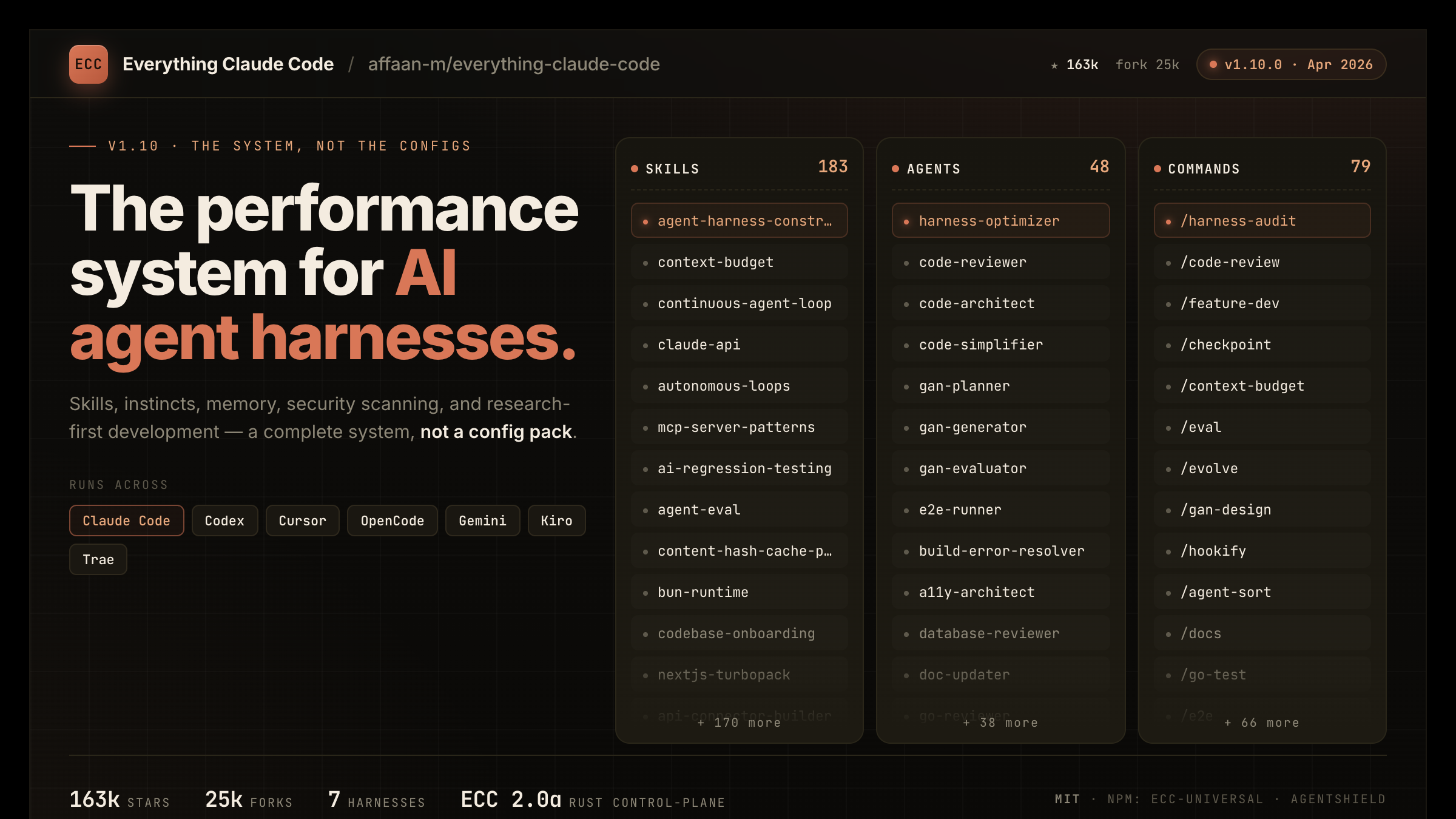Viewport: 1456px width, 819px height.
Task: Click the dot icon on agent-harness-constr skill
Action: coord(645,222)
